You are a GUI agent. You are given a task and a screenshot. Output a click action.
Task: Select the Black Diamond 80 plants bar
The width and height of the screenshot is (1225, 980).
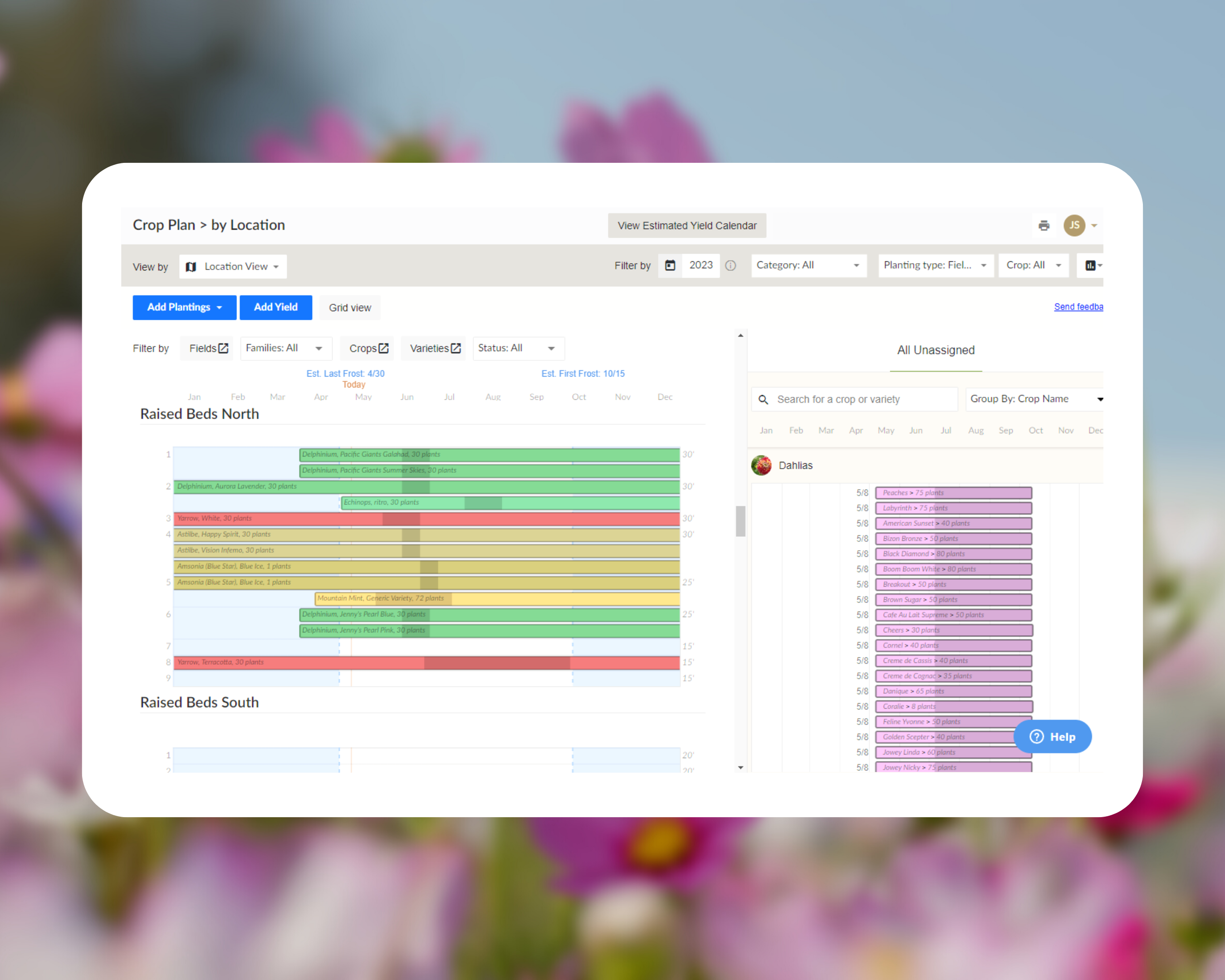pyautogui.click(x=953, y=554)
